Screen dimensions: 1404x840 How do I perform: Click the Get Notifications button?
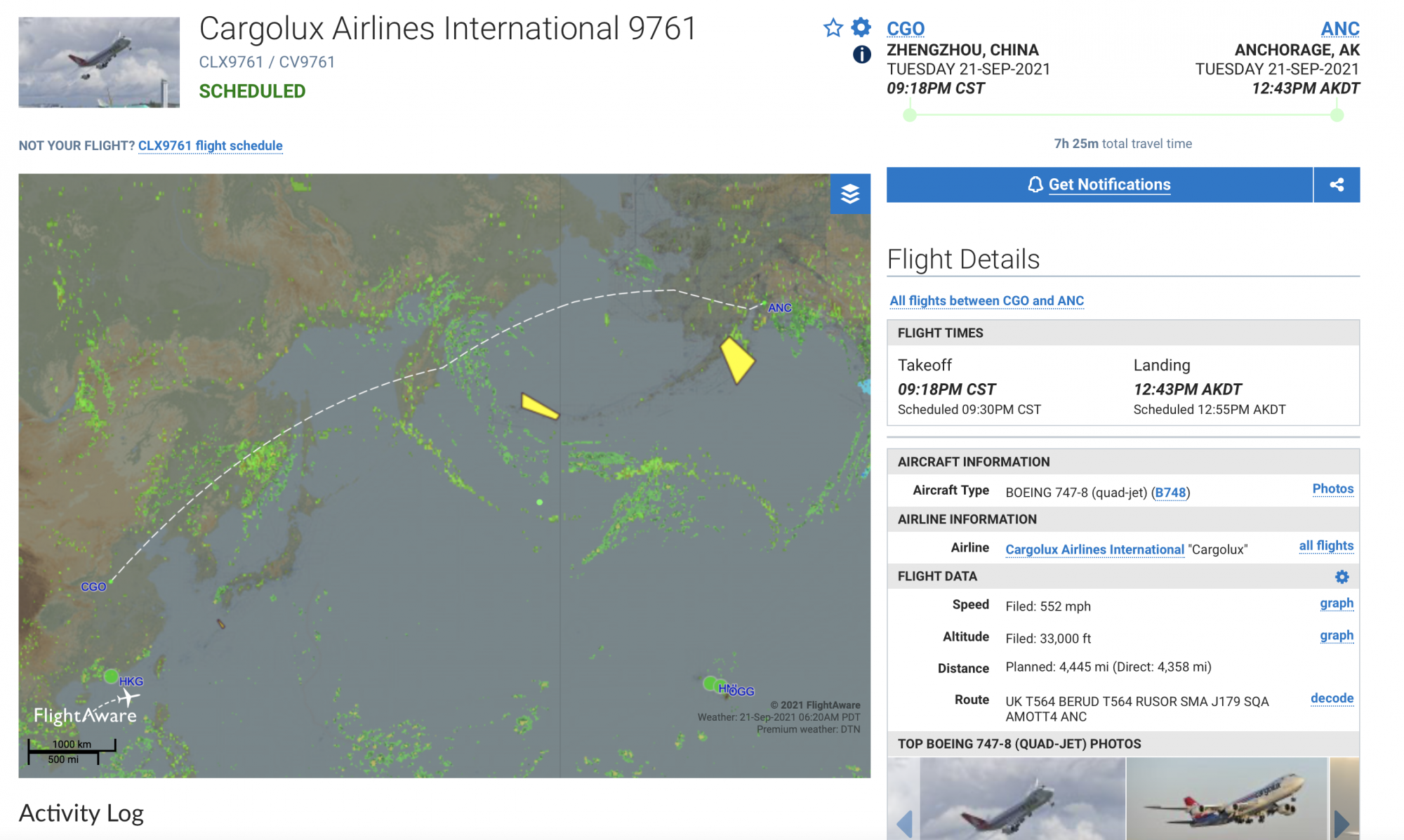tap(1099, 185)
